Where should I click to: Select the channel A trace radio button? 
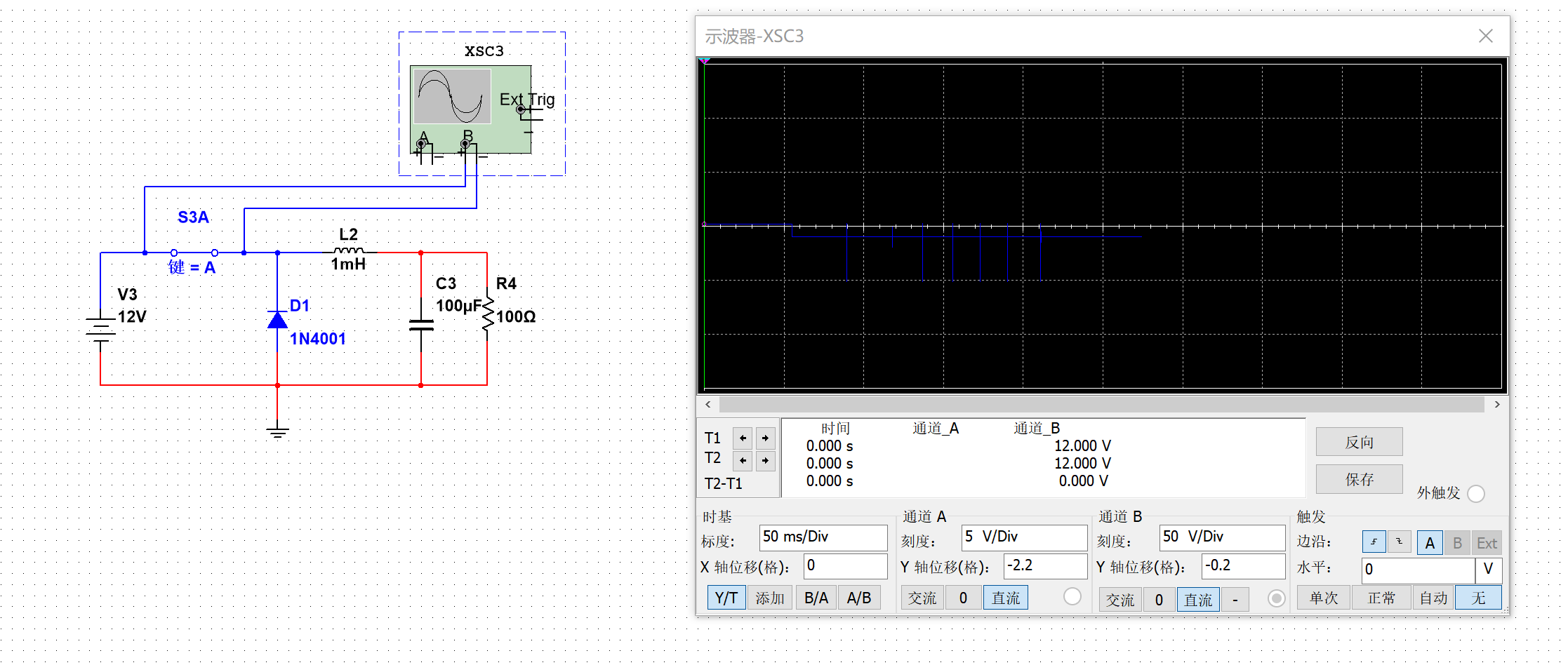tap(1072, 596)
